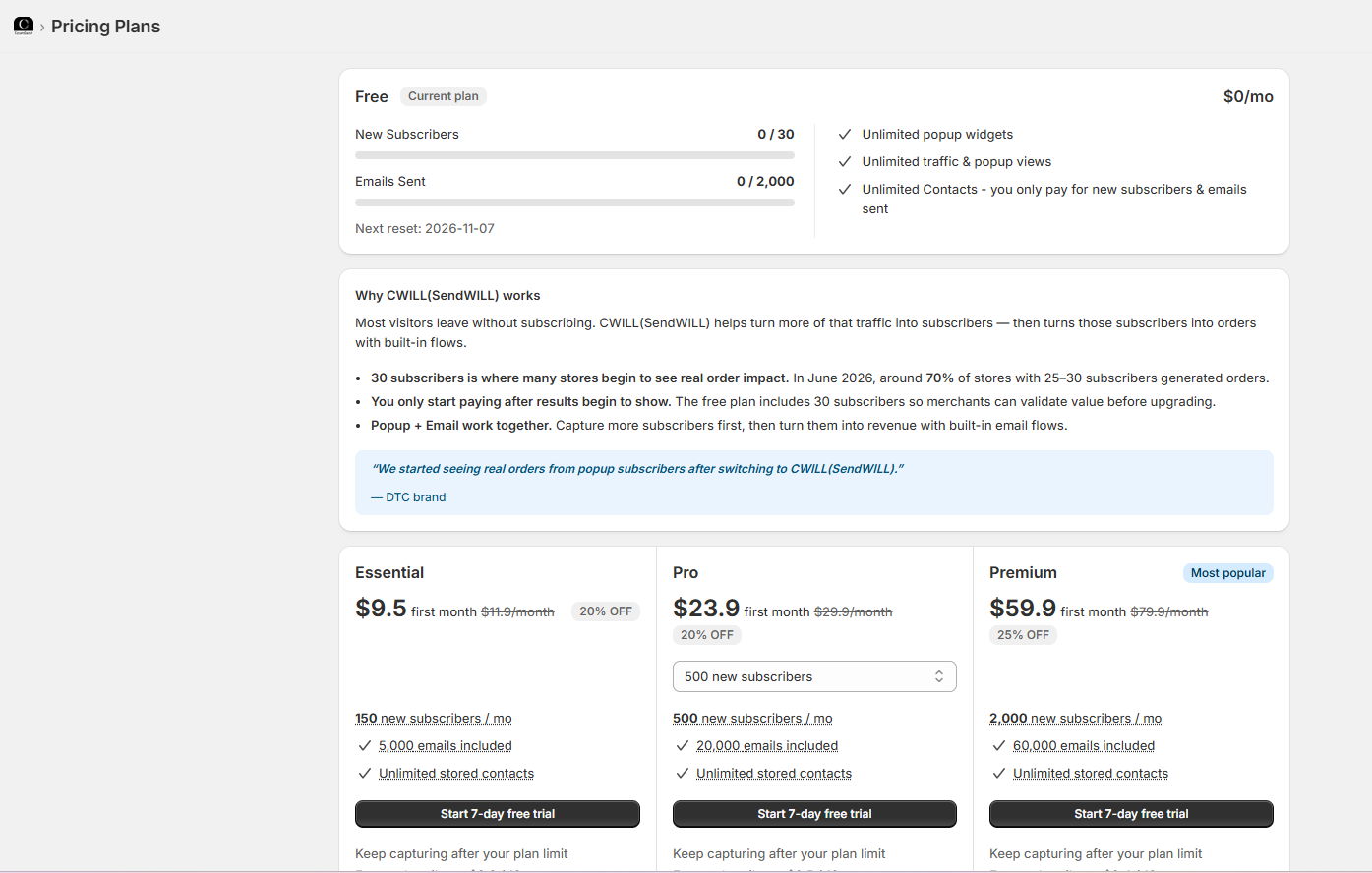This screenshot has height=873, width=1372.
Task: Click the Essential 20% OFF badge
Action: [x=606, y=611]
